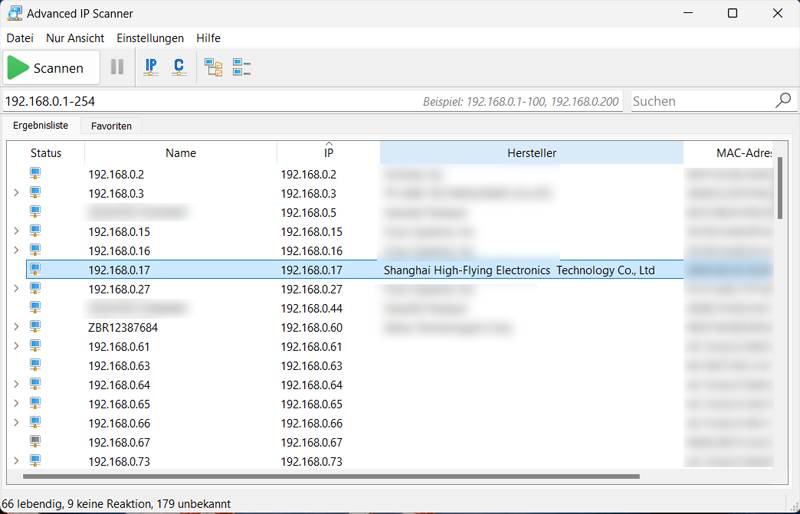
Task: Click the computer icon for 192.168.0.3
Action: click(35, 193)
